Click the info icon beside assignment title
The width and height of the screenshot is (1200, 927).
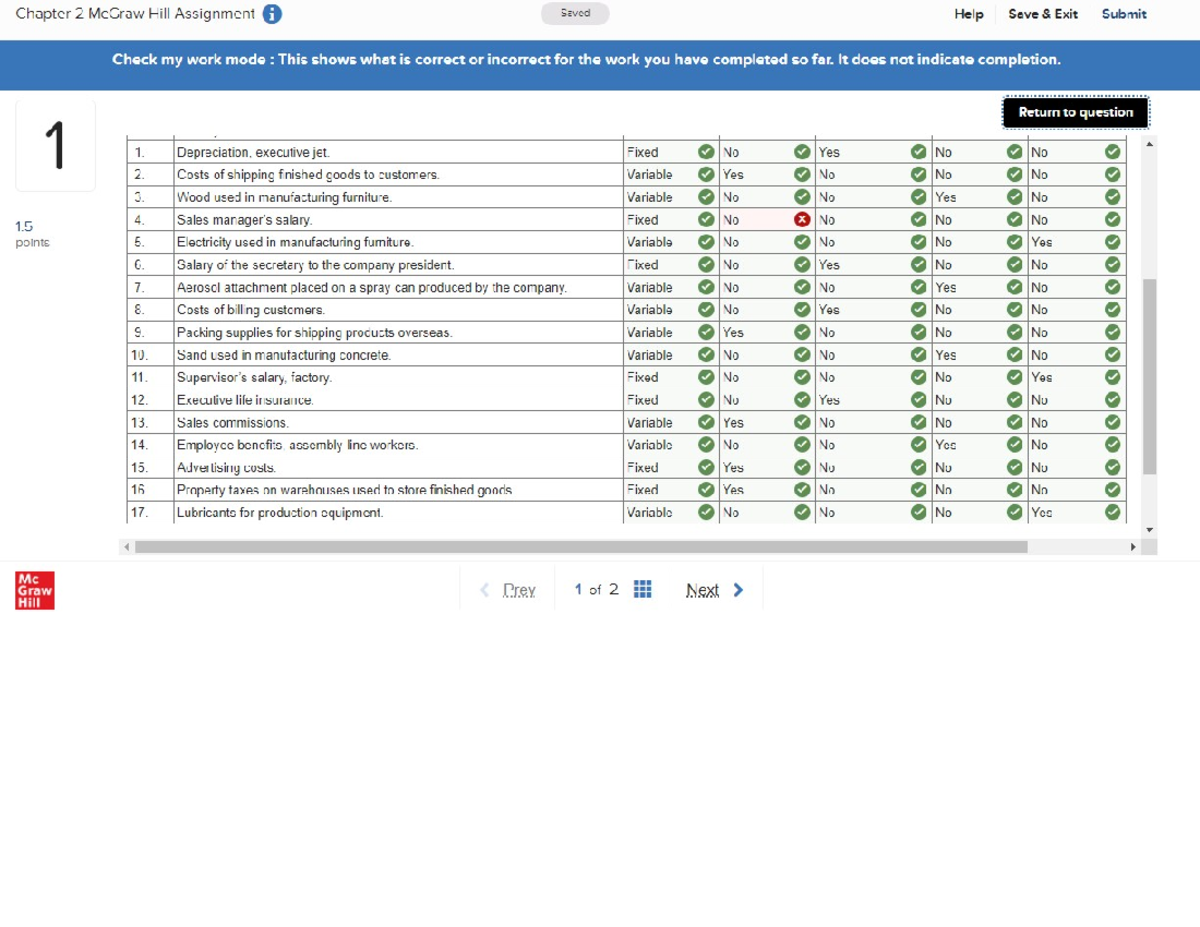click(x=272, y=14)
